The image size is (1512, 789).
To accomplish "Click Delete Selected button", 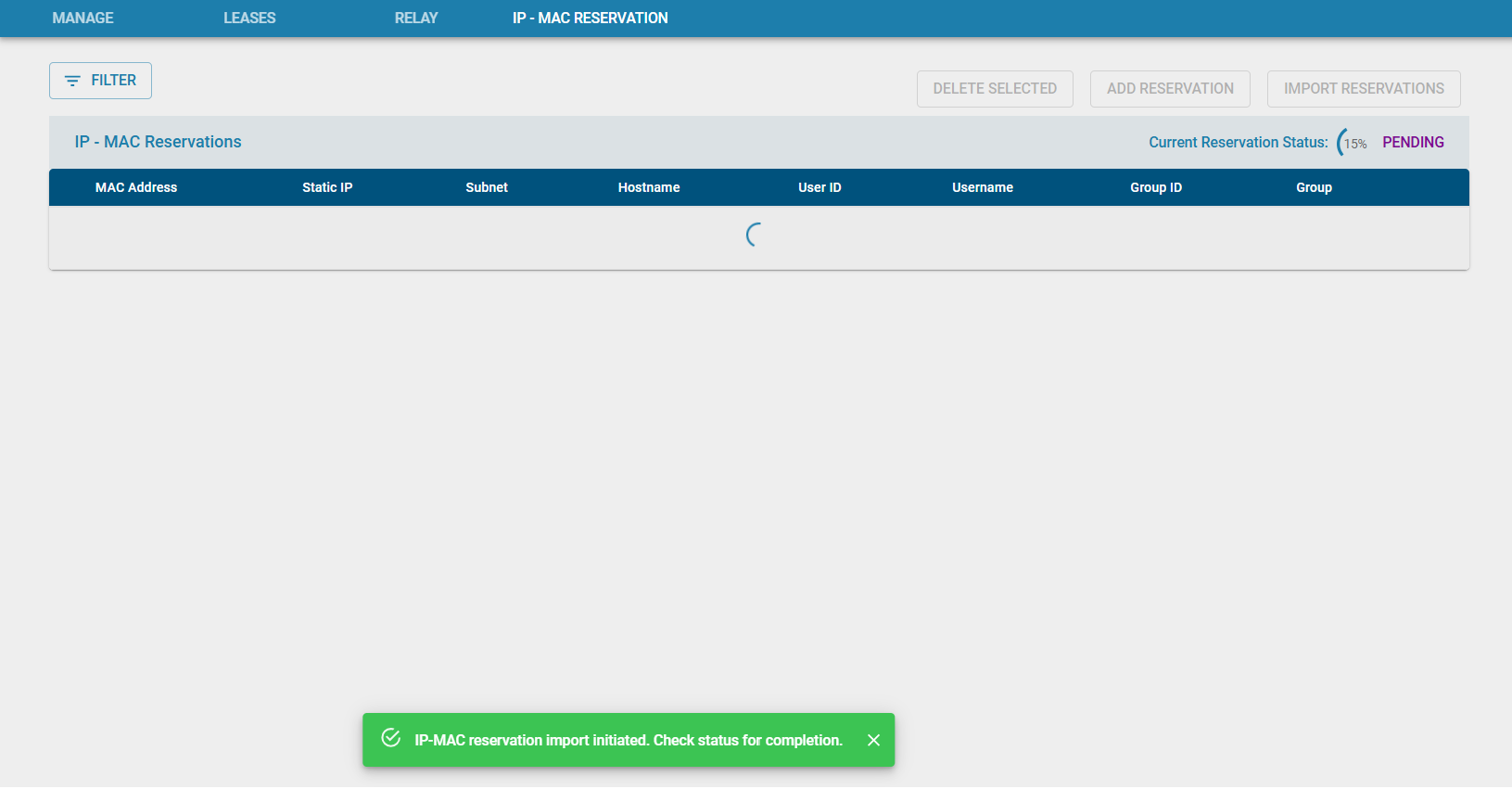I will [x=995, y=89].
